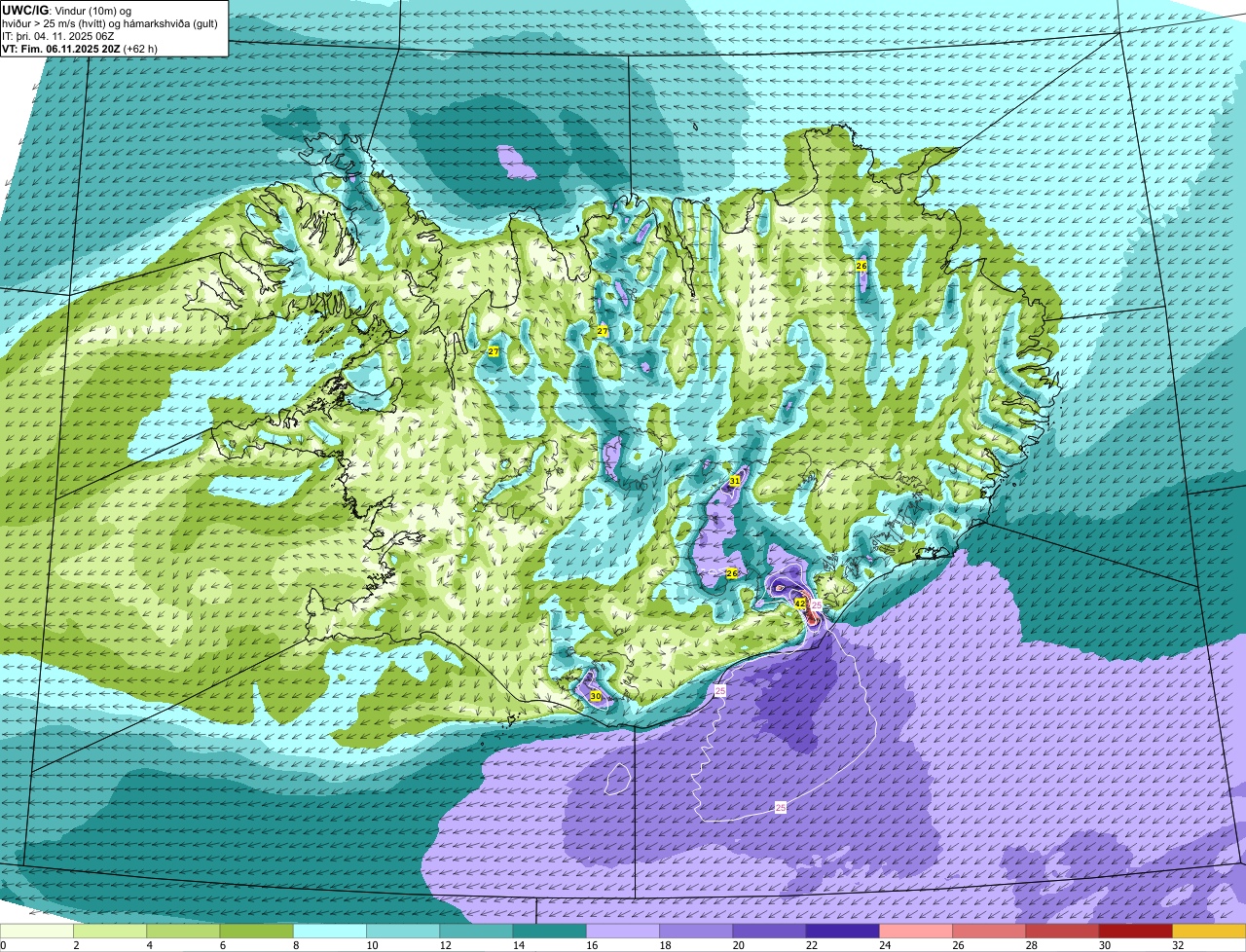Screen dimensions: 1246x952
Task: Click the legend scale value '6'
Action: [221, 945]
